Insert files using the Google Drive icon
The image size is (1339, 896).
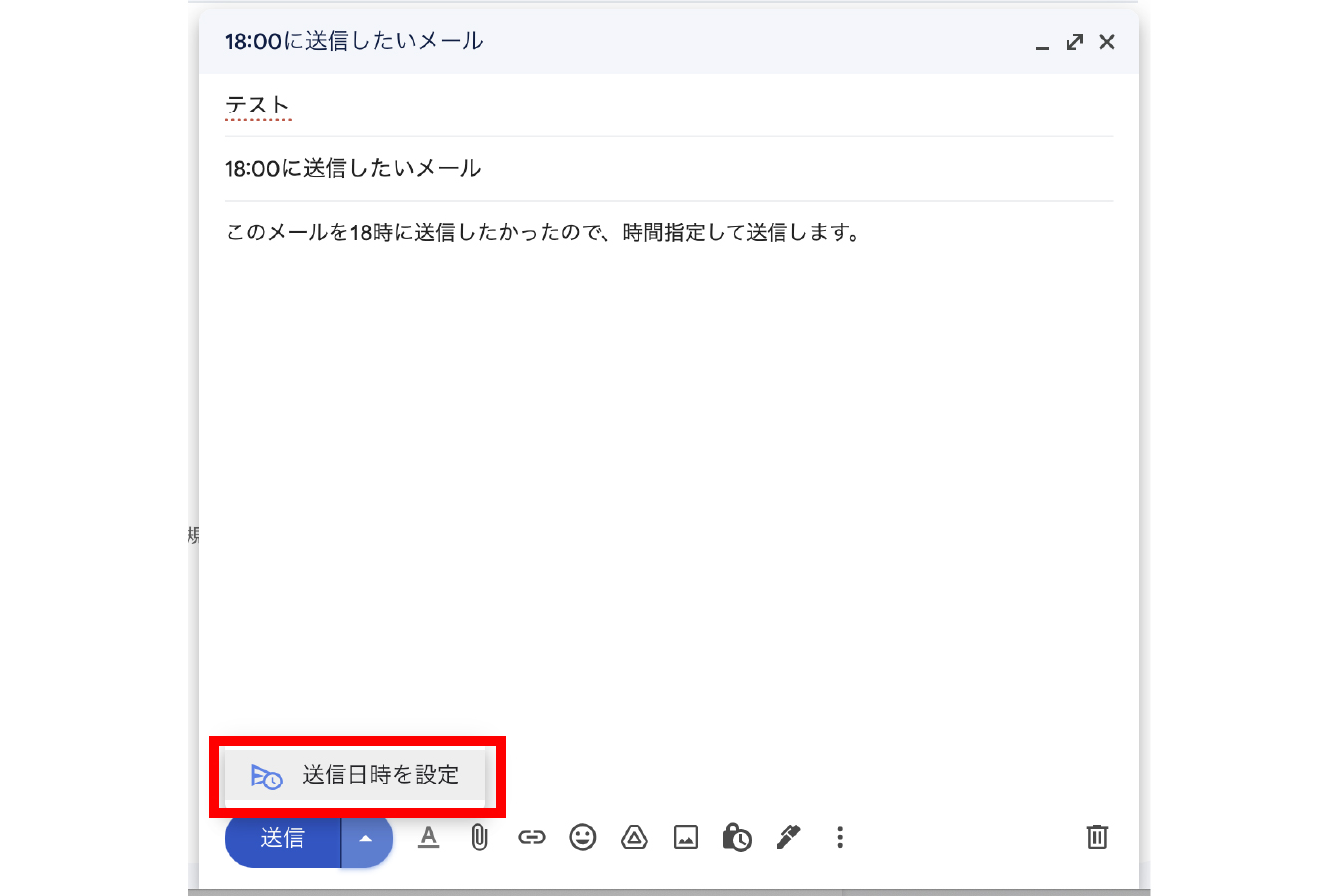click(634, 837)
